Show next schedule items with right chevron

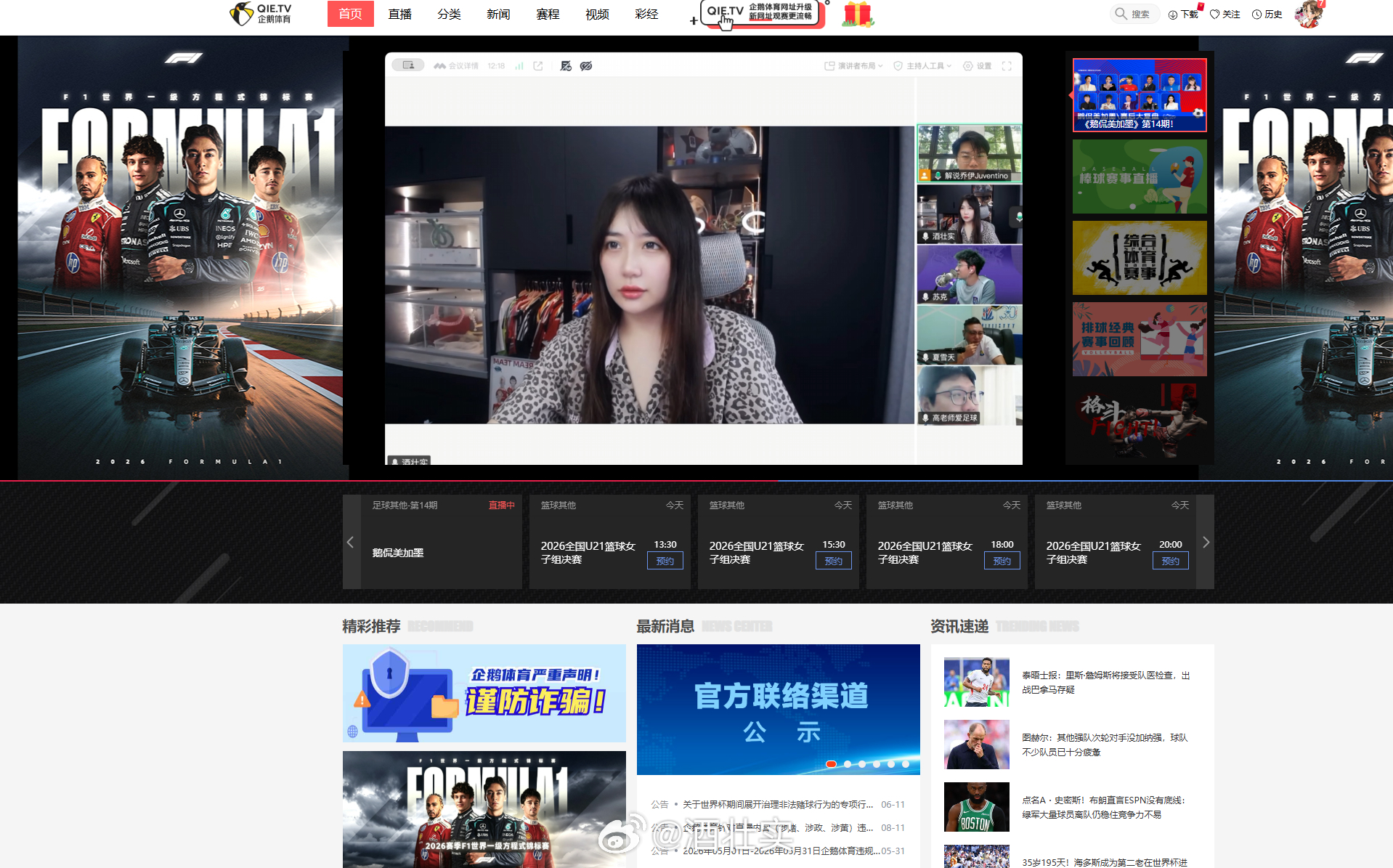1206,542
